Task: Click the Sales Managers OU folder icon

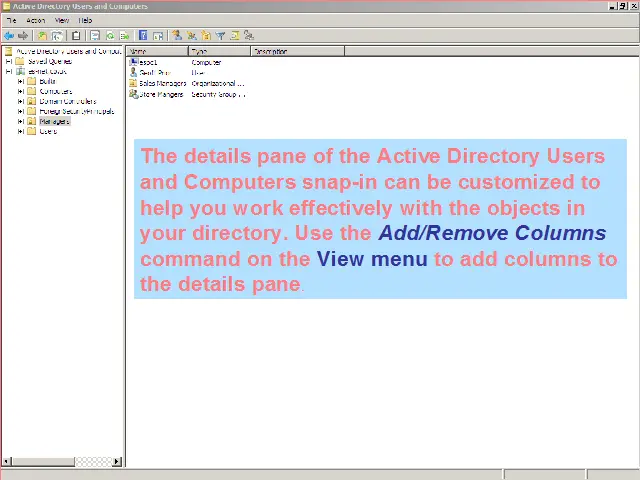Action: [x=133, y=83]
